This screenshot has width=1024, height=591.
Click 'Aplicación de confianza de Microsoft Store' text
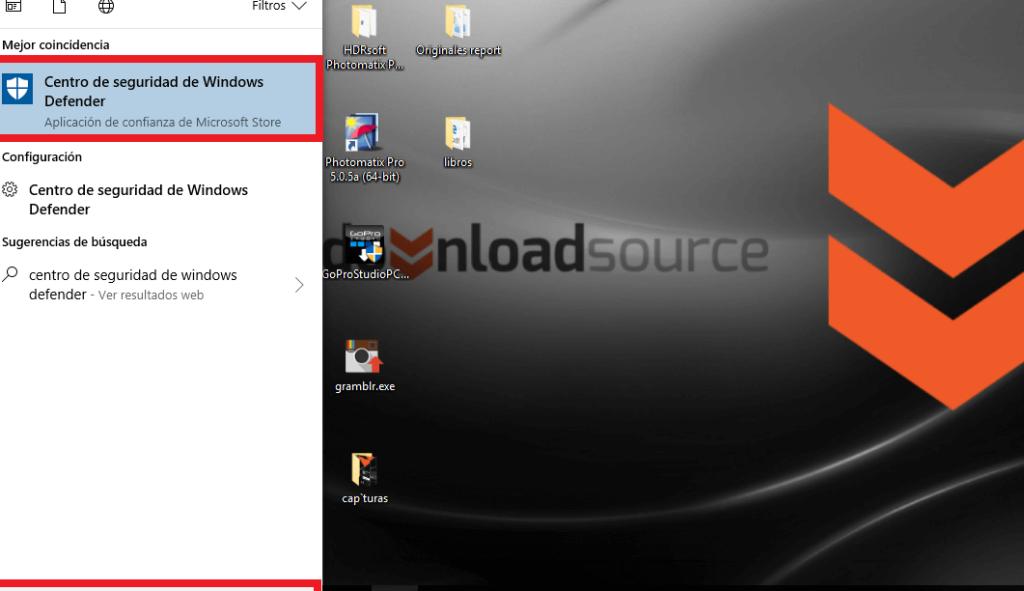point(163,122)
